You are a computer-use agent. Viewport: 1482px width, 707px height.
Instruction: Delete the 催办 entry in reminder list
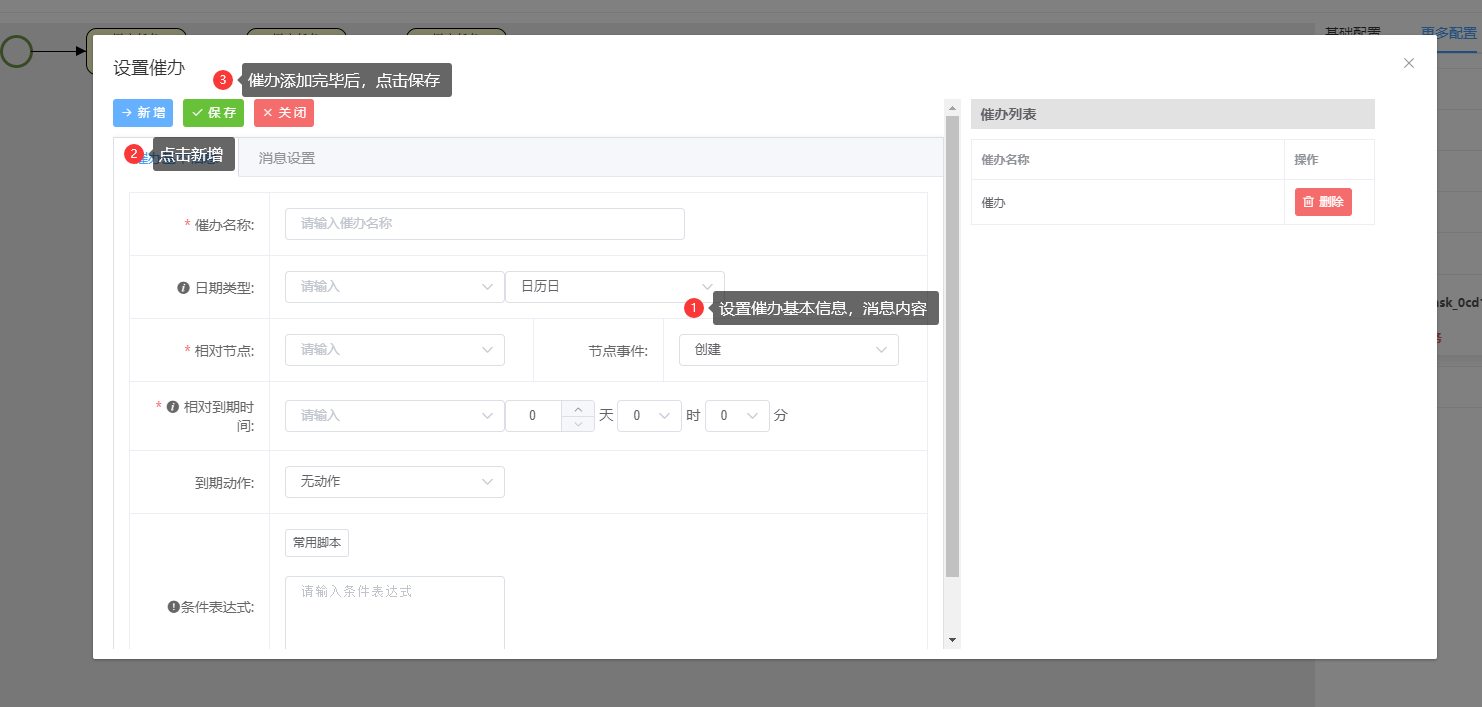coord(1322,202)
